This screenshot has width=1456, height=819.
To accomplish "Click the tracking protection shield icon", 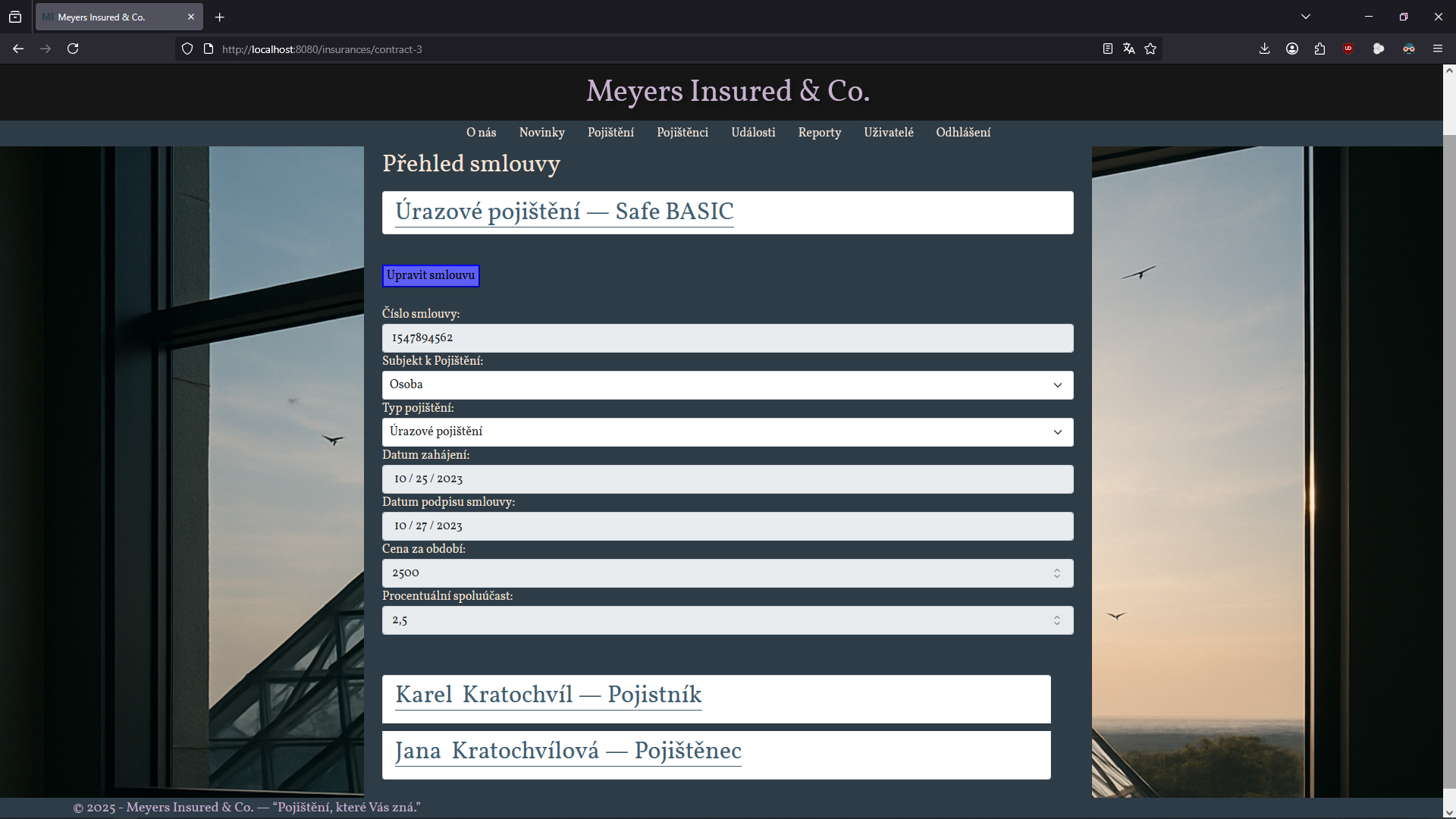I will coord(187,49).
